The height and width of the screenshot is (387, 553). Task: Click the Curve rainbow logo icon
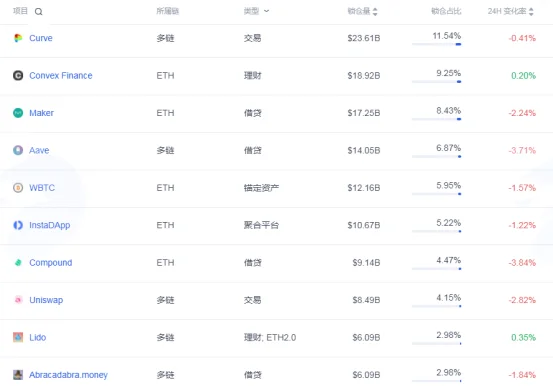[18, 38]
